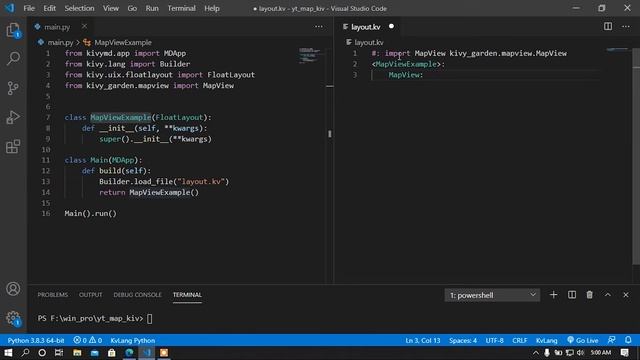The width and height of the screenshot is (640, 360).
Task: Close the terminal panel
Action: point(626,295)
